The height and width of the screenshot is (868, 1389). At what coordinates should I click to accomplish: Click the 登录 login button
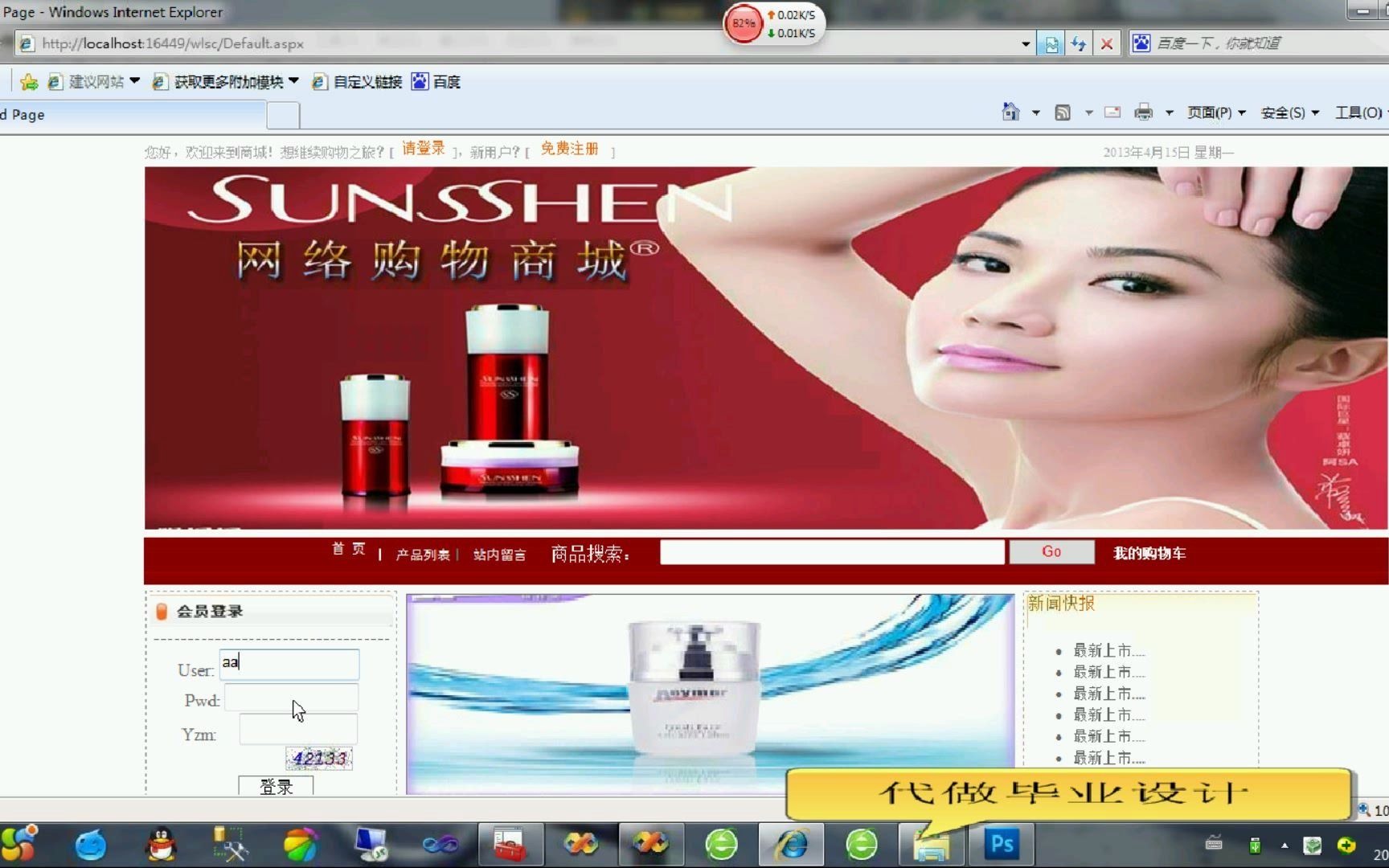coord(276,786)
